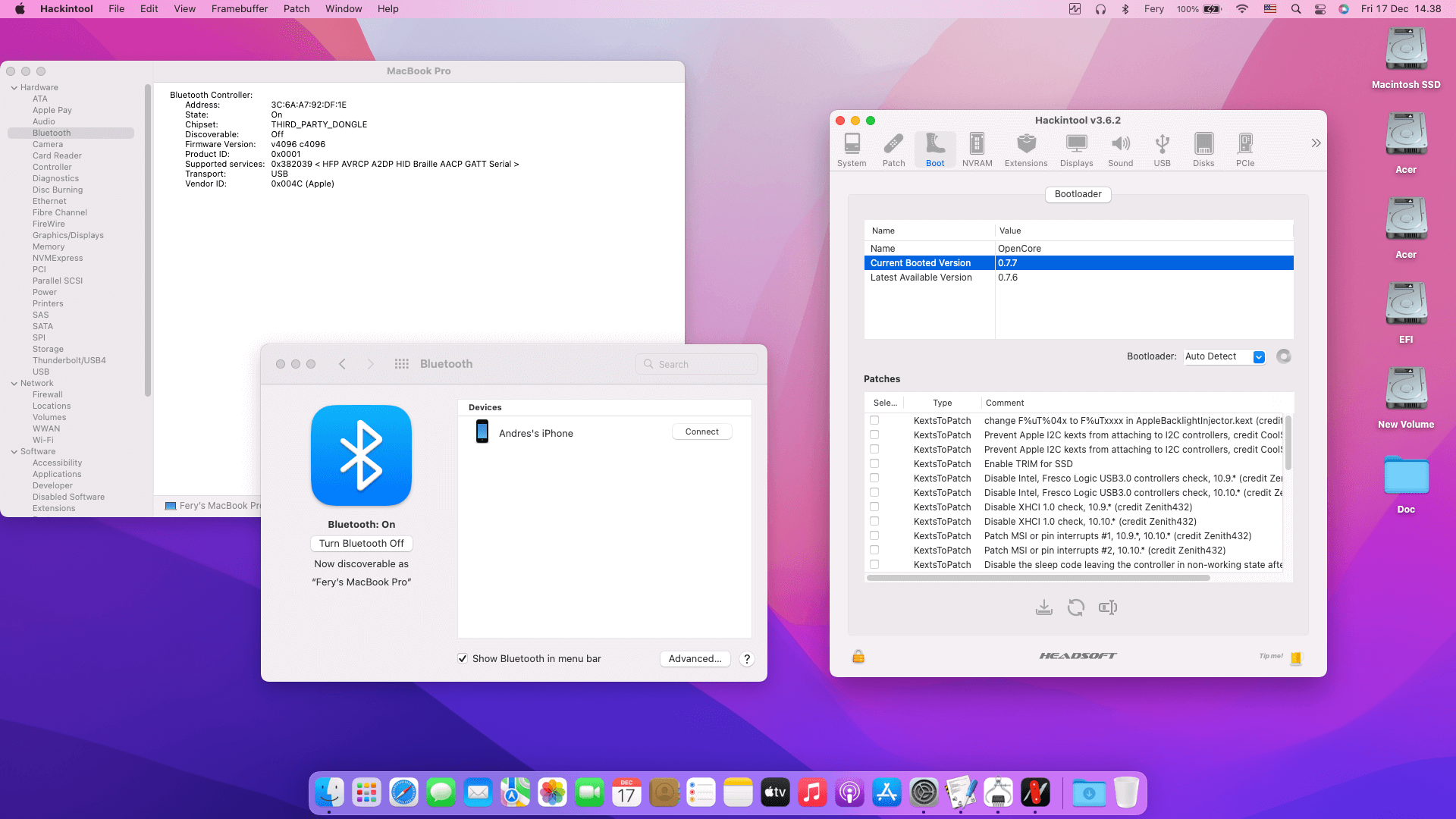Open System Preferences from the Dock
The image size is (1456, 819).
[924, 793]
